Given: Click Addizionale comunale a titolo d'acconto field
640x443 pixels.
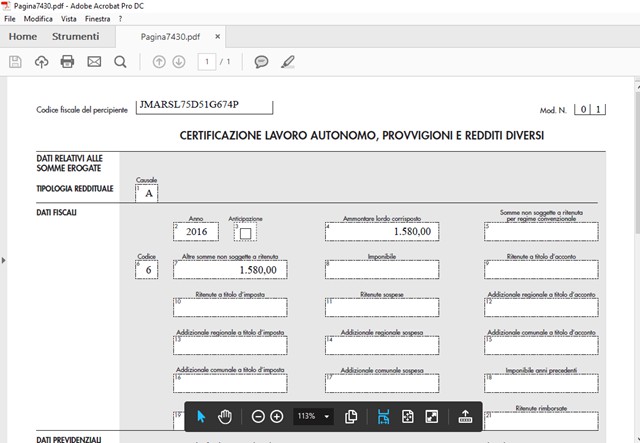Looking at the screenshot, I should [541, 345].
